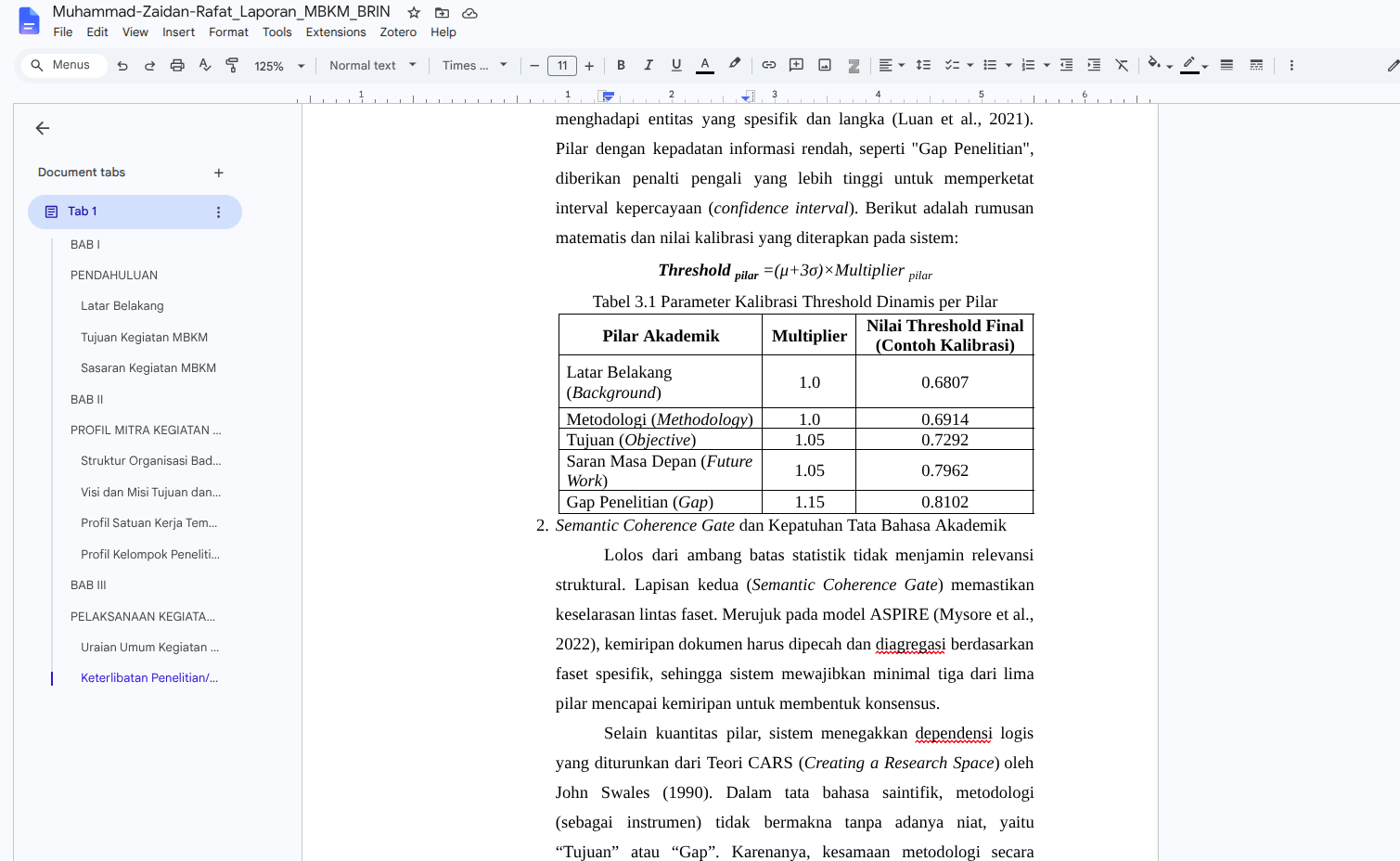The width and height of the screenshot is (1400, 861).
Task: Open the Insert menu
Action: coord(178,32)
